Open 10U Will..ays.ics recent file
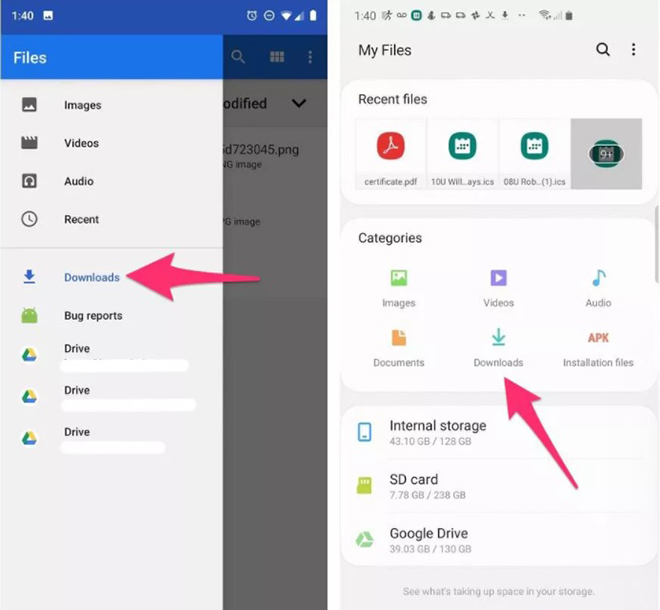 (463, 154)
